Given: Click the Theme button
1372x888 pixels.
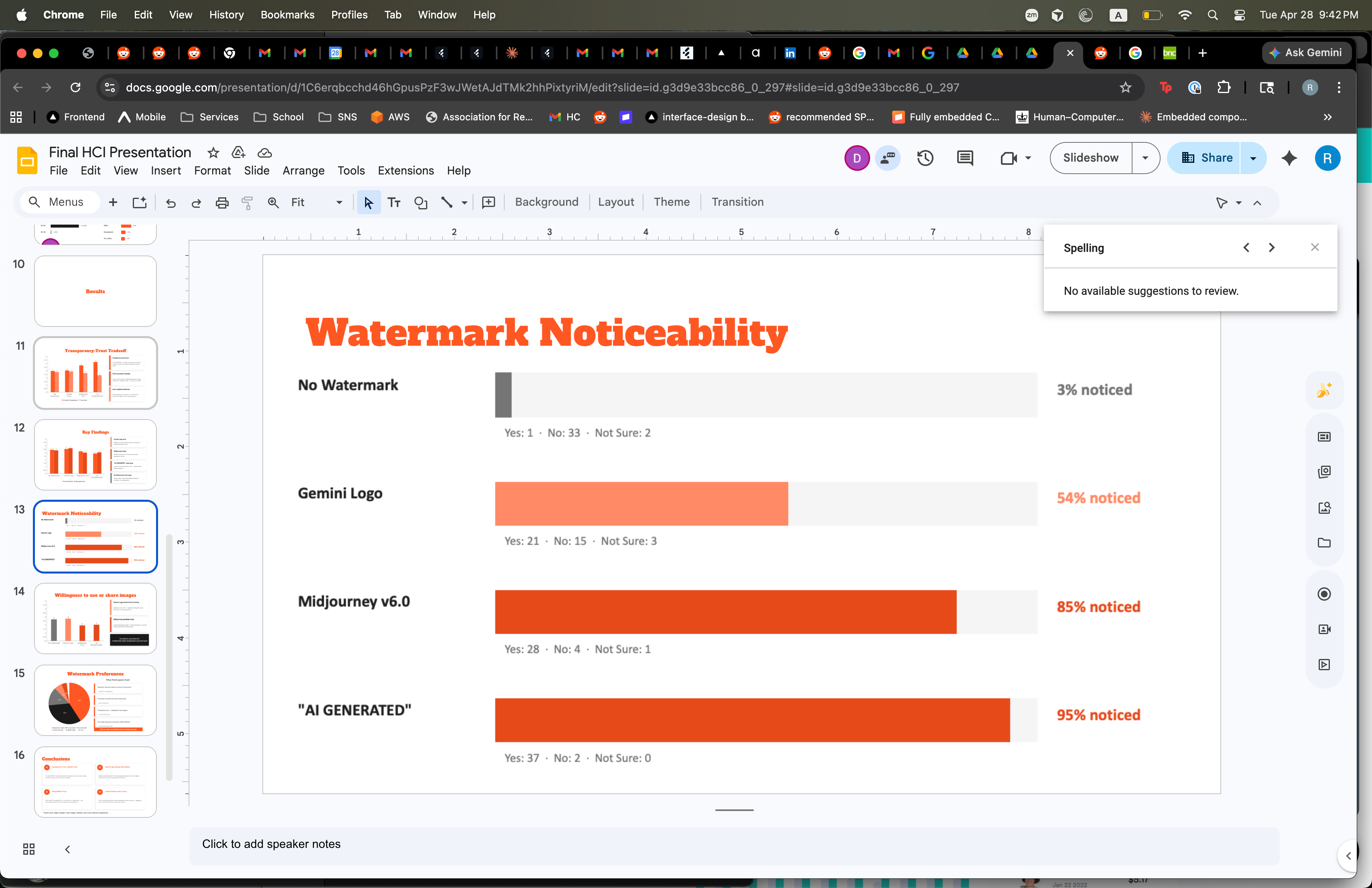Looking at the screenshot, I should pos(672,202).
